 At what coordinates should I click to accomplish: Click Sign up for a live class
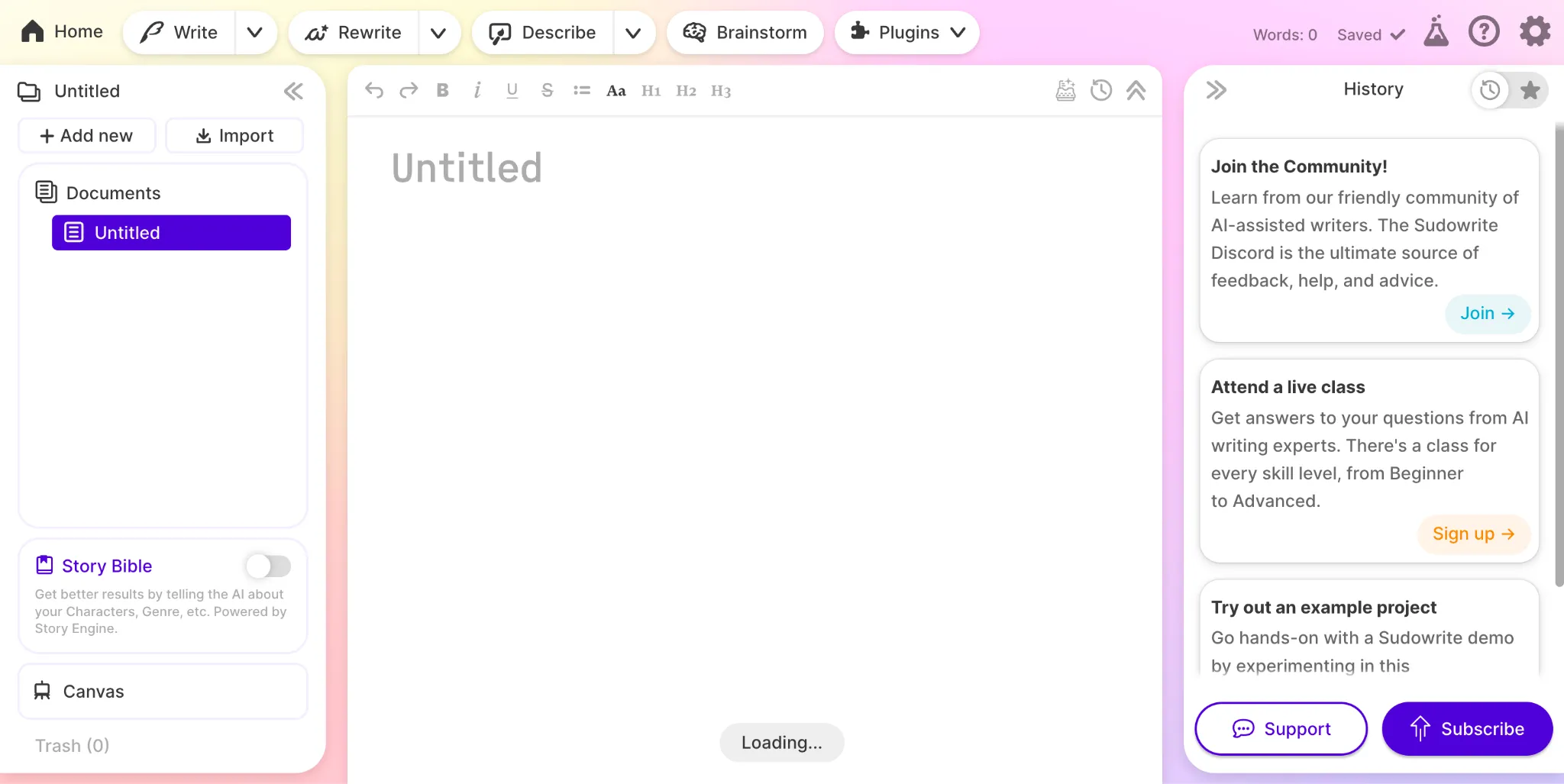(1473, 534)
